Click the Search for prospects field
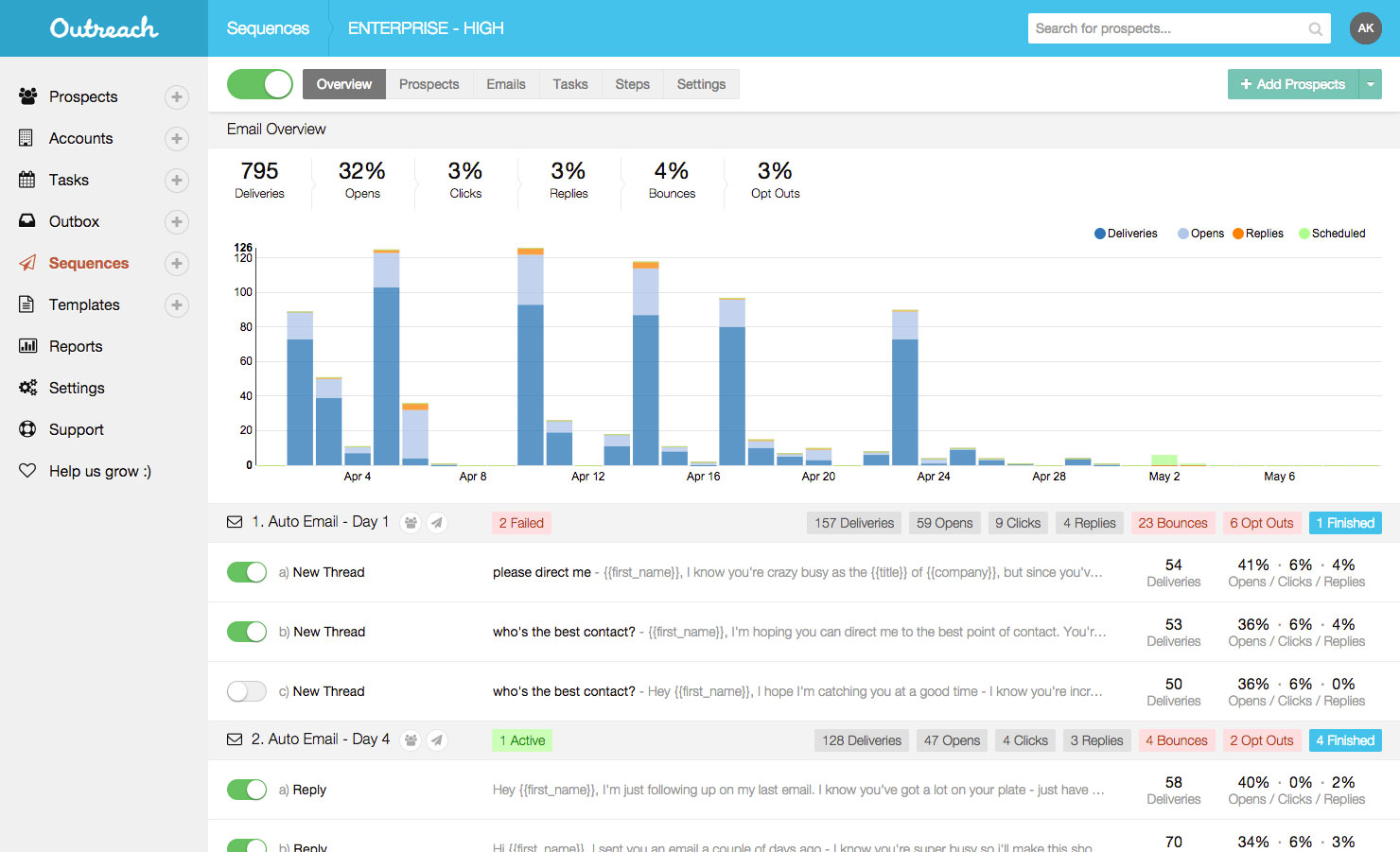Image resolution: width=1400 pixels, height=852 pixels. tap(1180, 28)
